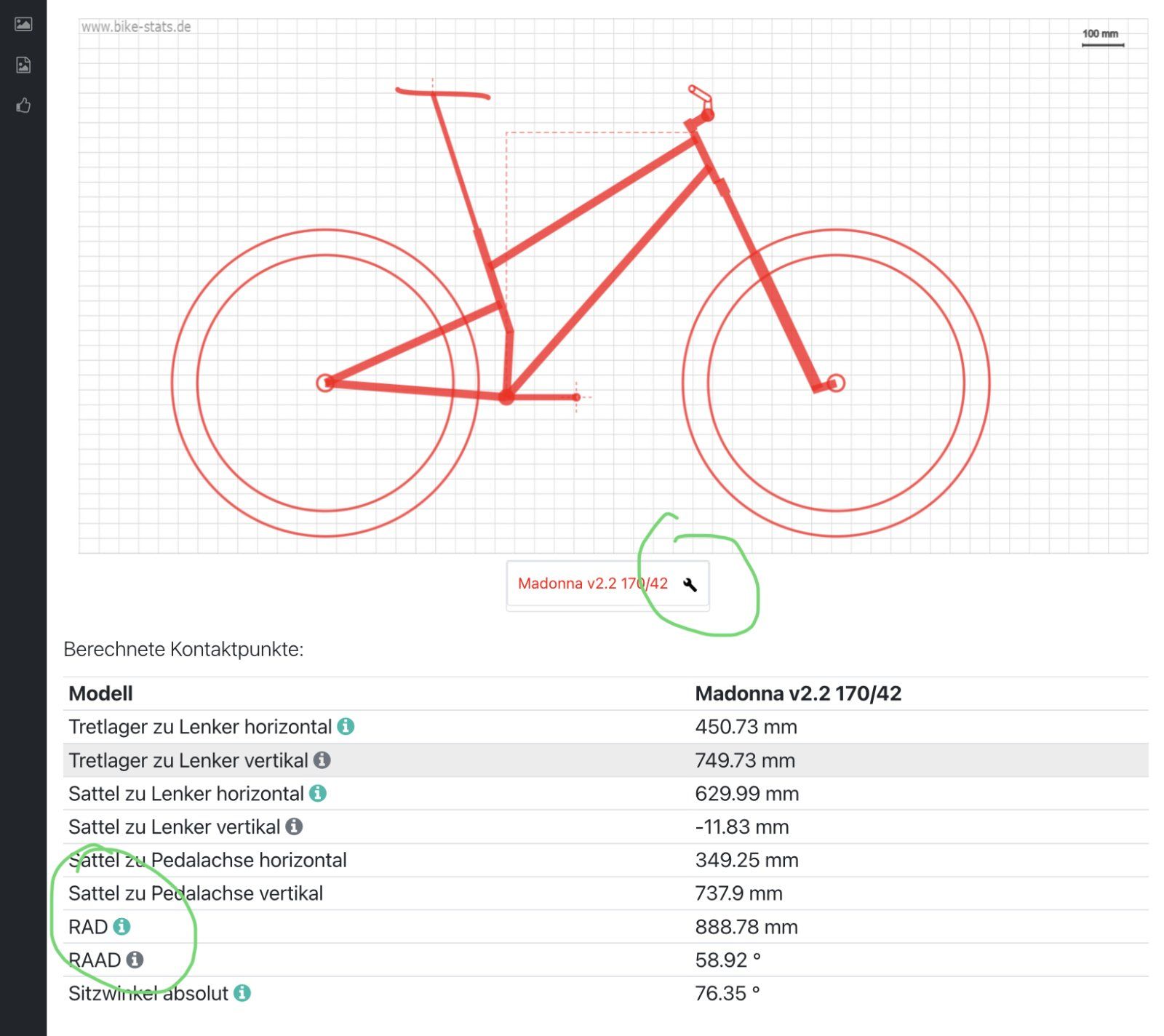Click the www.bike-stats.de watermark text
1164x1036 pixels.
tap(136, 27)
